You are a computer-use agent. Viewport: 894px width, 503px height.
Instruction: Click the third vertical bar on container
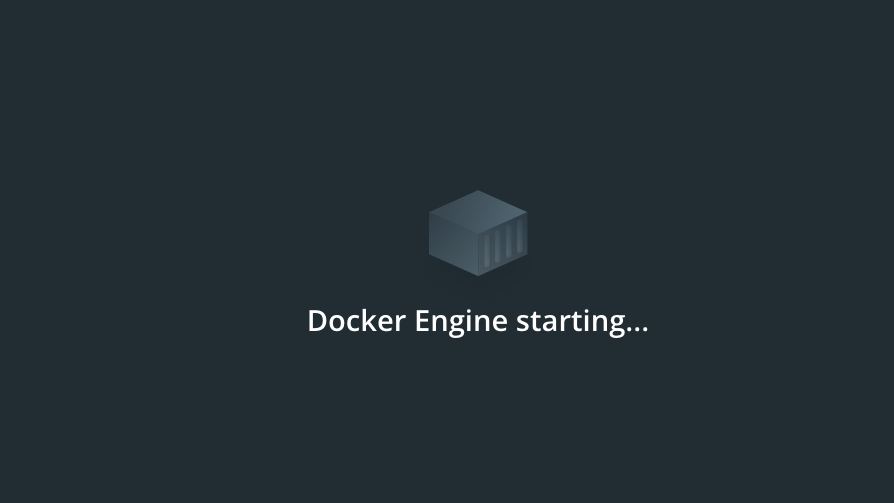[509, 241]
